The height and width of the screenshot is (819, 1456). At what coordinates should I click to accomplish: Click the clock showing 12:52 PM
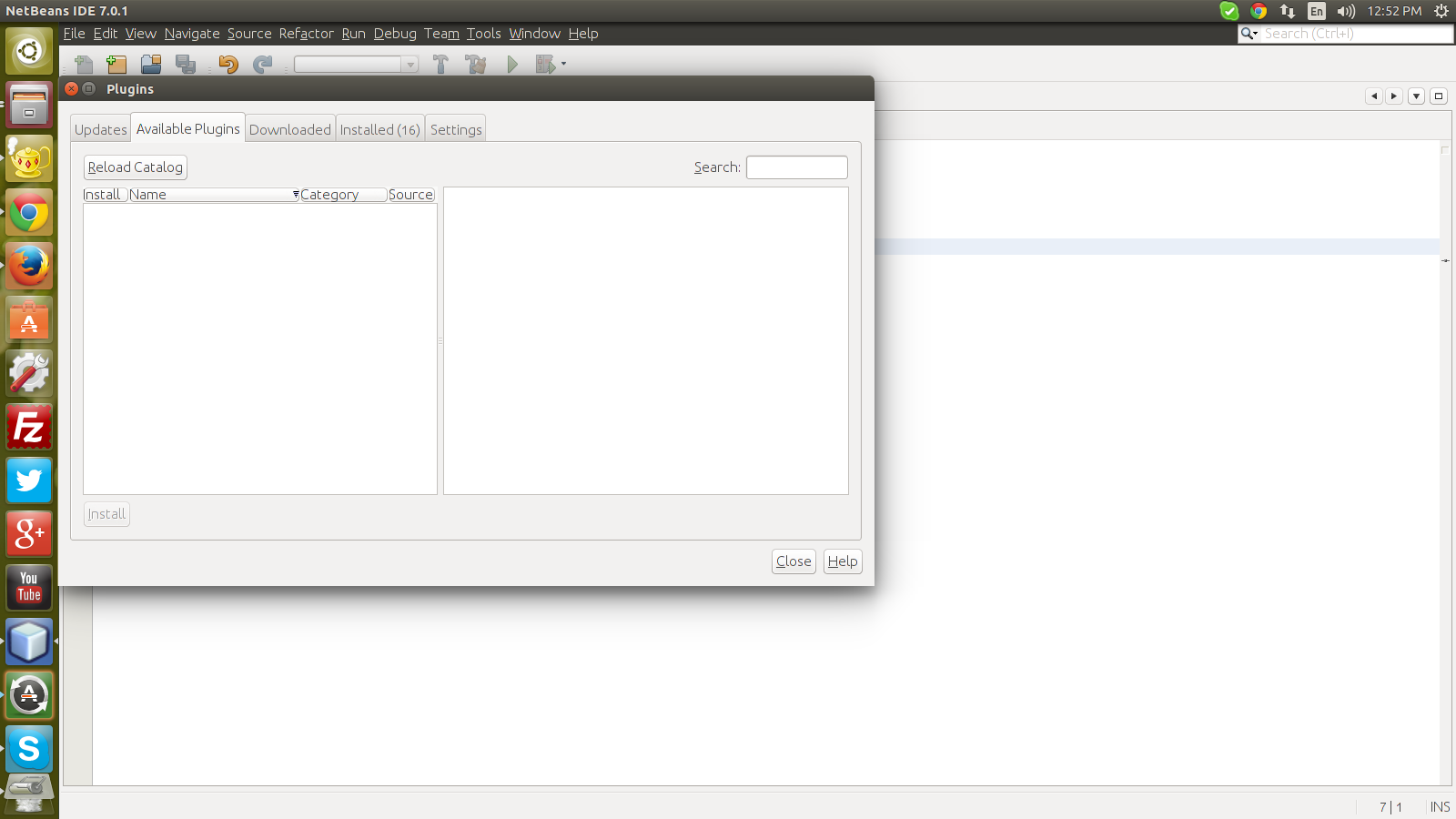(x=1394, y=11)
